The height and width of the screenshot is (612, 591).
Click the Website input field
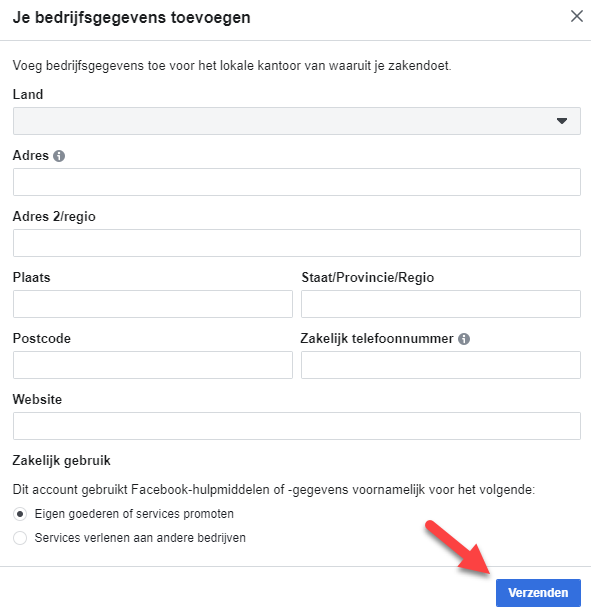coord(297,426)
